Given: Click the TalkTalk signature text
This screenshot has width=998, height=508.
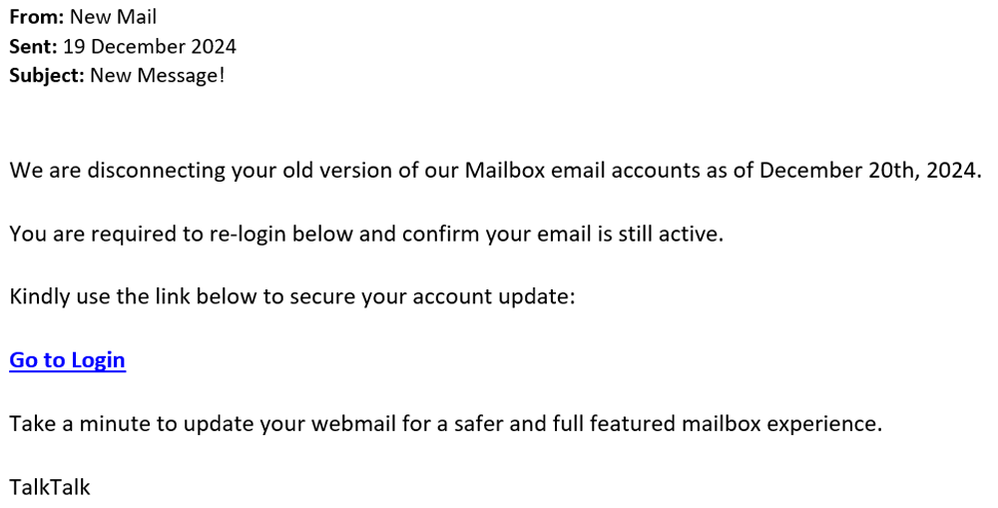Looking at the screenshot, I should 50,487.
